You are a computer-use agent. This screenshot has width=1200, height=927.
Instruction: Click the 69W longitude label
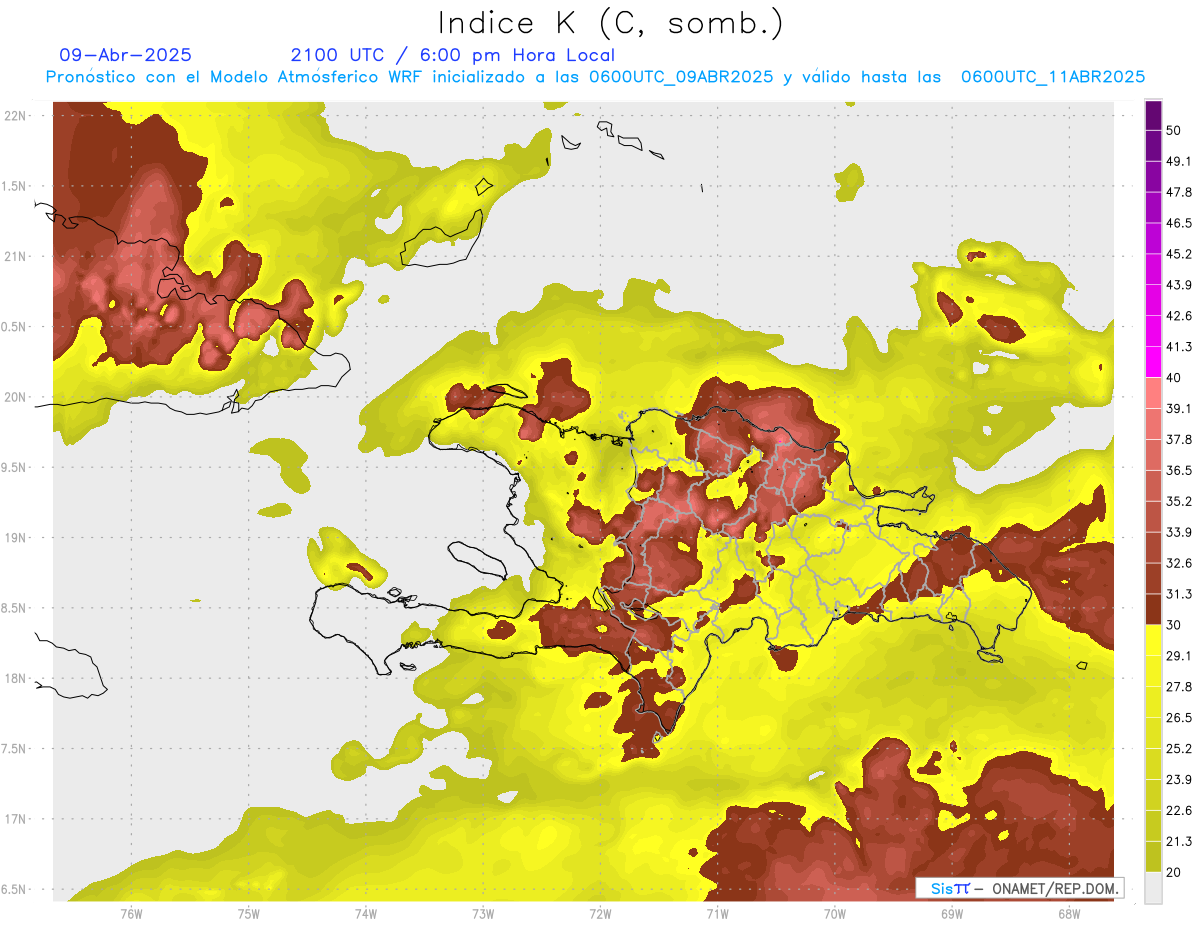coord(952,914)
